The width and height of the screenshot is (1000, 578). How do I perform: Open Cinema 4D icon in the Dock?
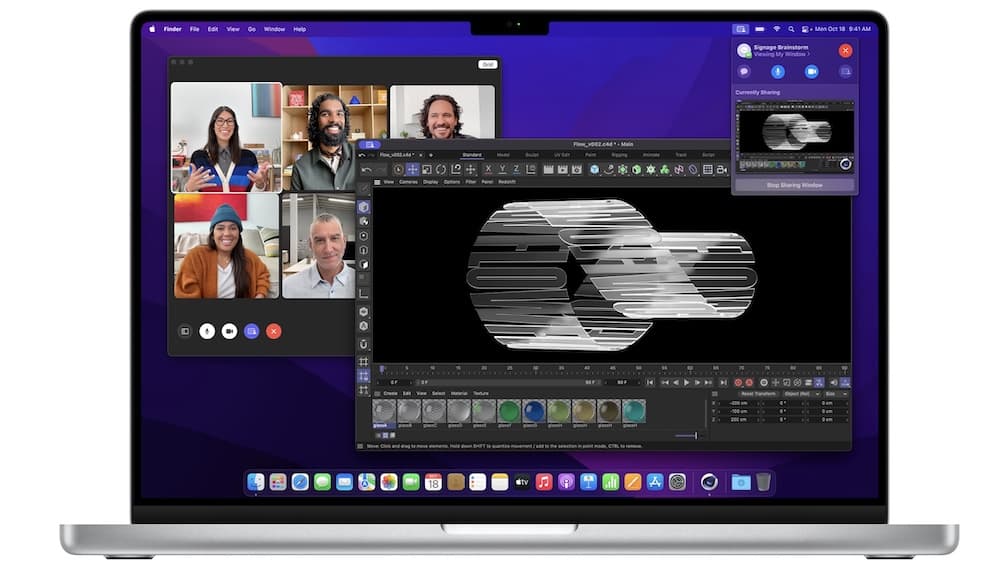click(709, 482)
